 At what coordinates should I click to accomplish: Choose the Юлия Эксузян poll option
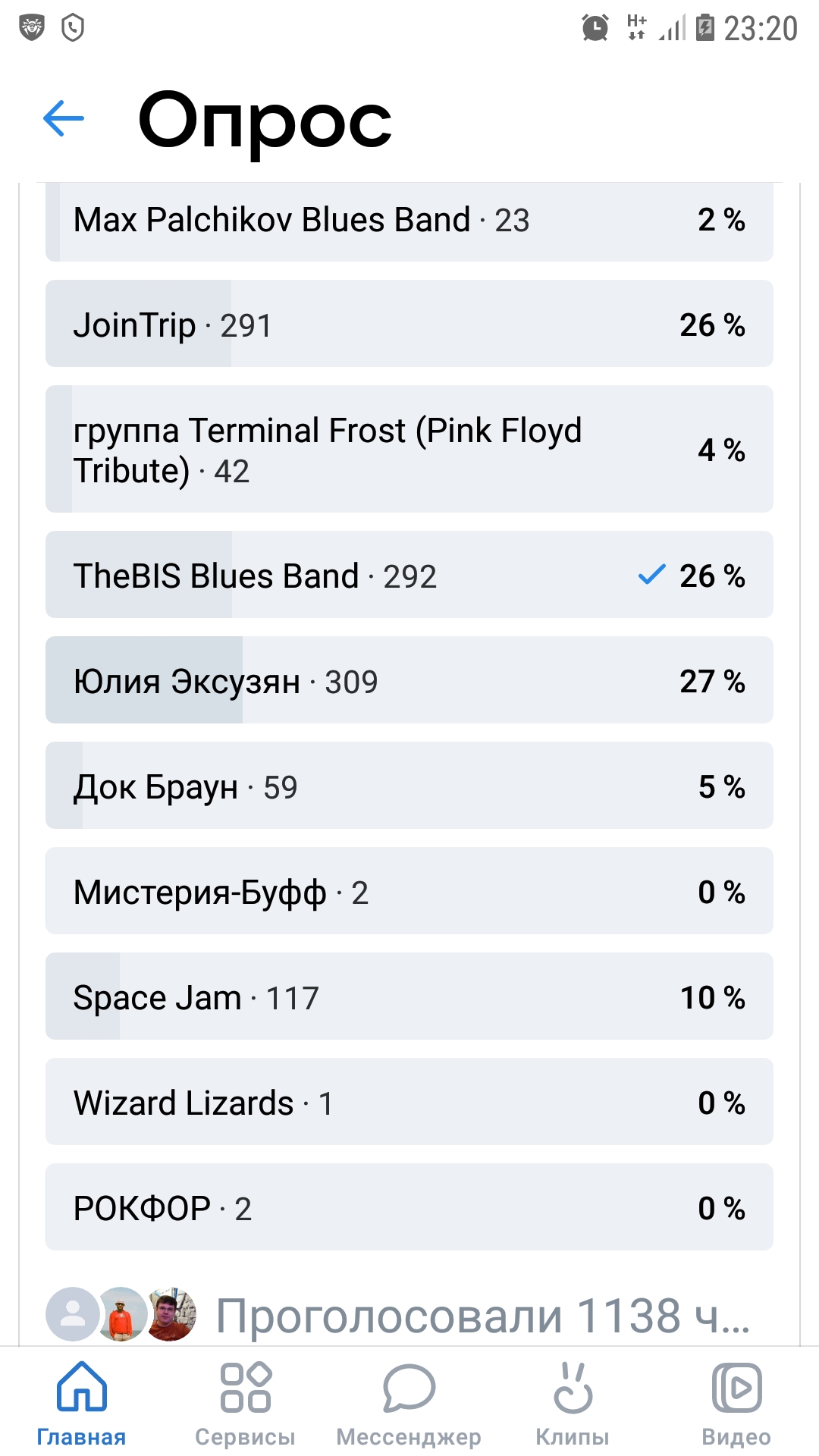(409, 680)
